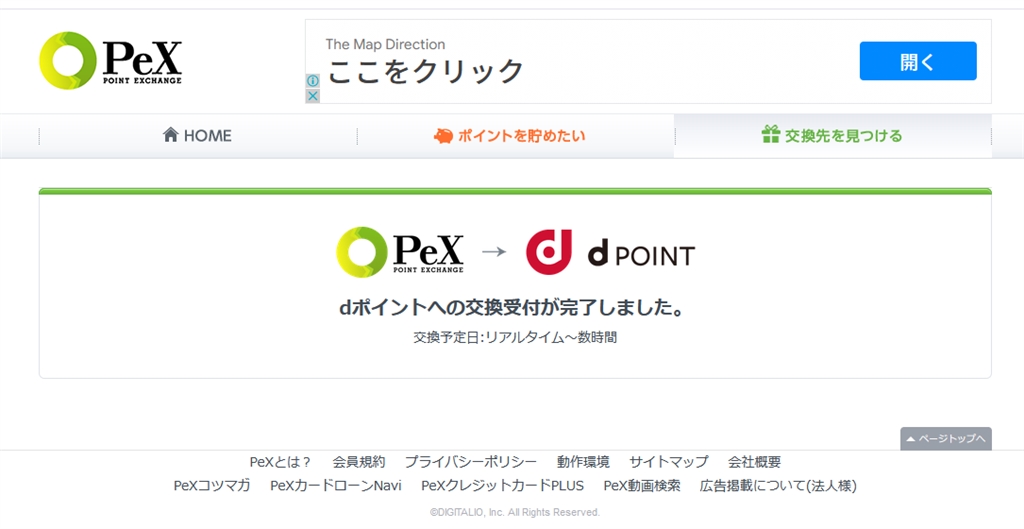Image resolution: width=1024 pixels, height=529 pixels.
Task: Close the ad with the X icon
Action: click(x=313, y=96)
